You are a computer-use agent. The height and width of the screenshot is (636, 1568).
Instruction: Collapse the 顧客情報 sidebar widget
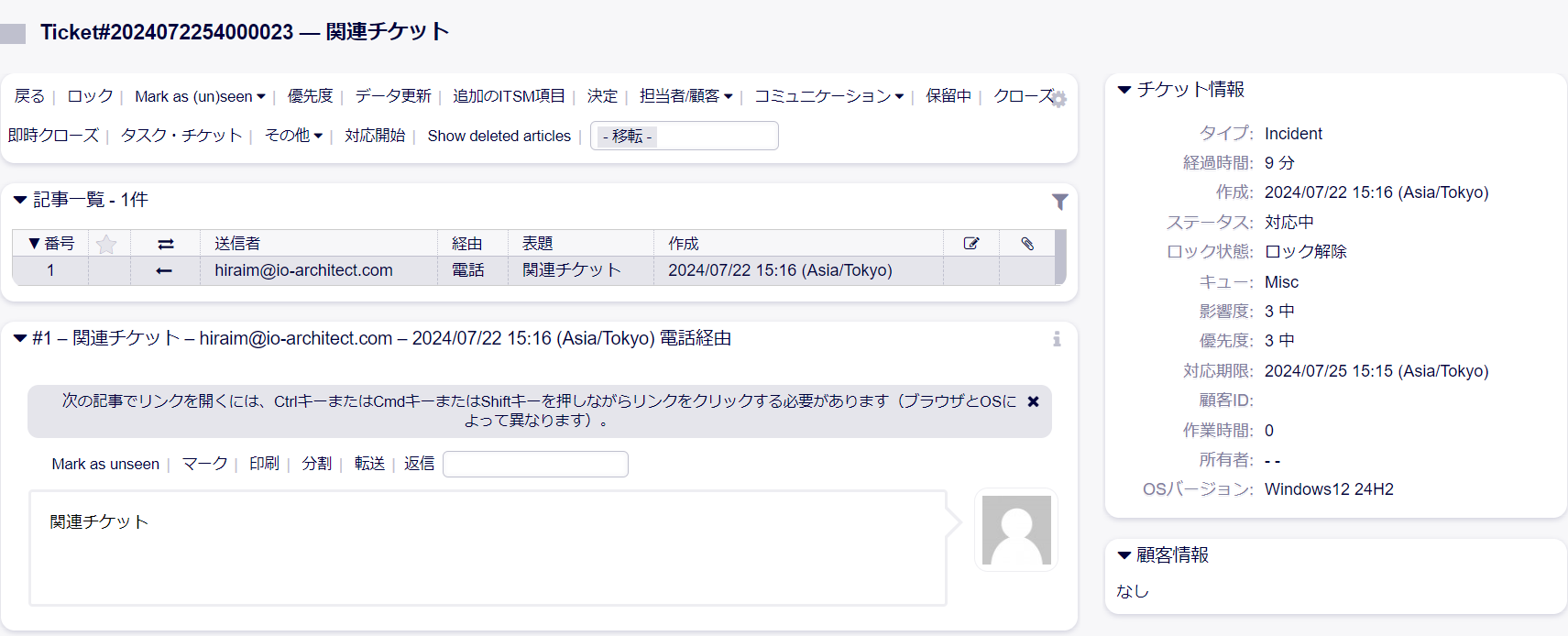pyautogui.click(x=1124, y=555)
